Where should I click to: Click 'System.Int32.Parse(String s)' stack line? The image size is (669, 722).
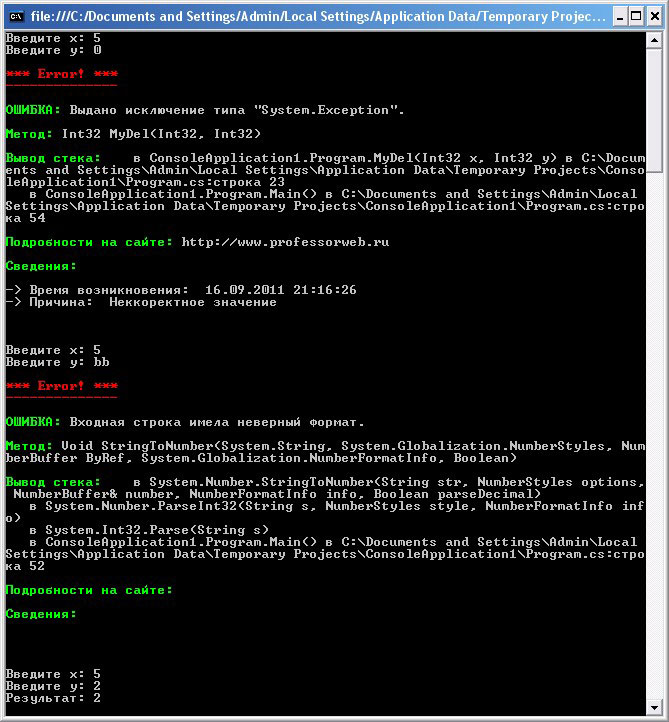pos(149,530)
